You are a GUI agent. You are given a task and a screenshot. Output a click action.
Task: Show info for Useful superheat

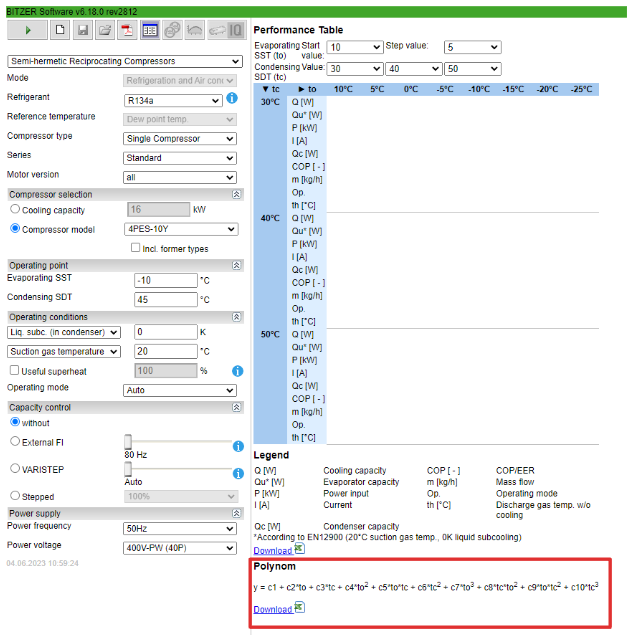tap(238, 371)
